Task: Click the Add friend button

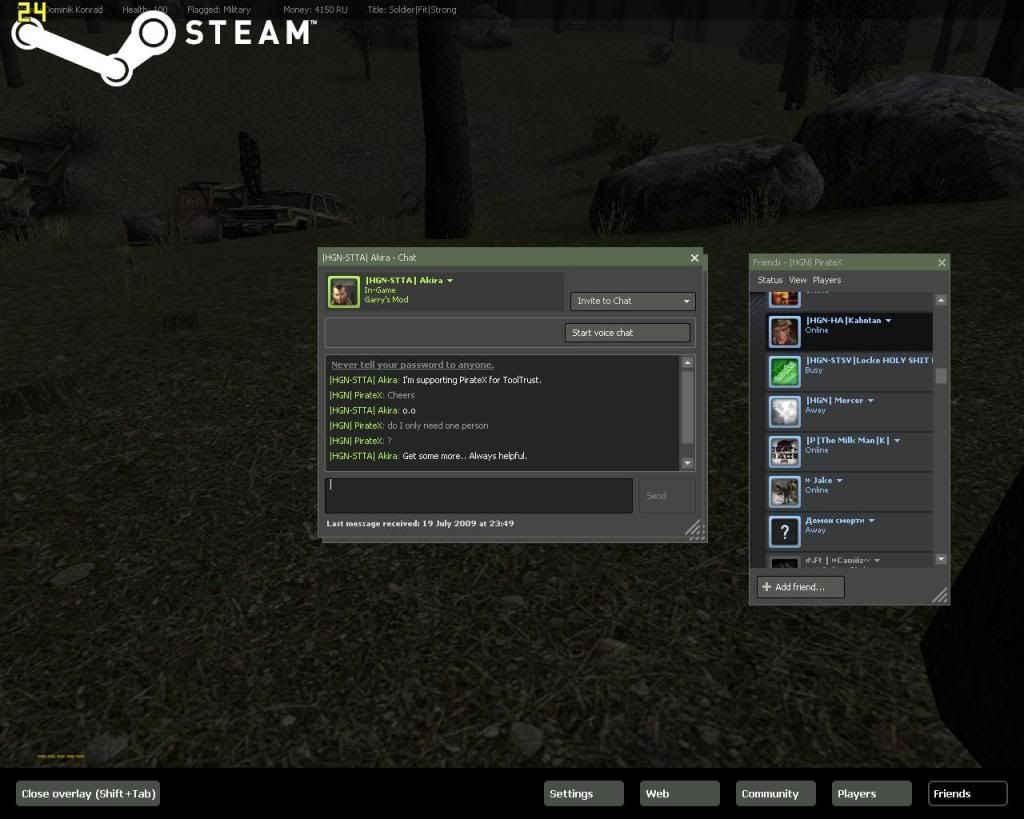Action: [801, 586]
